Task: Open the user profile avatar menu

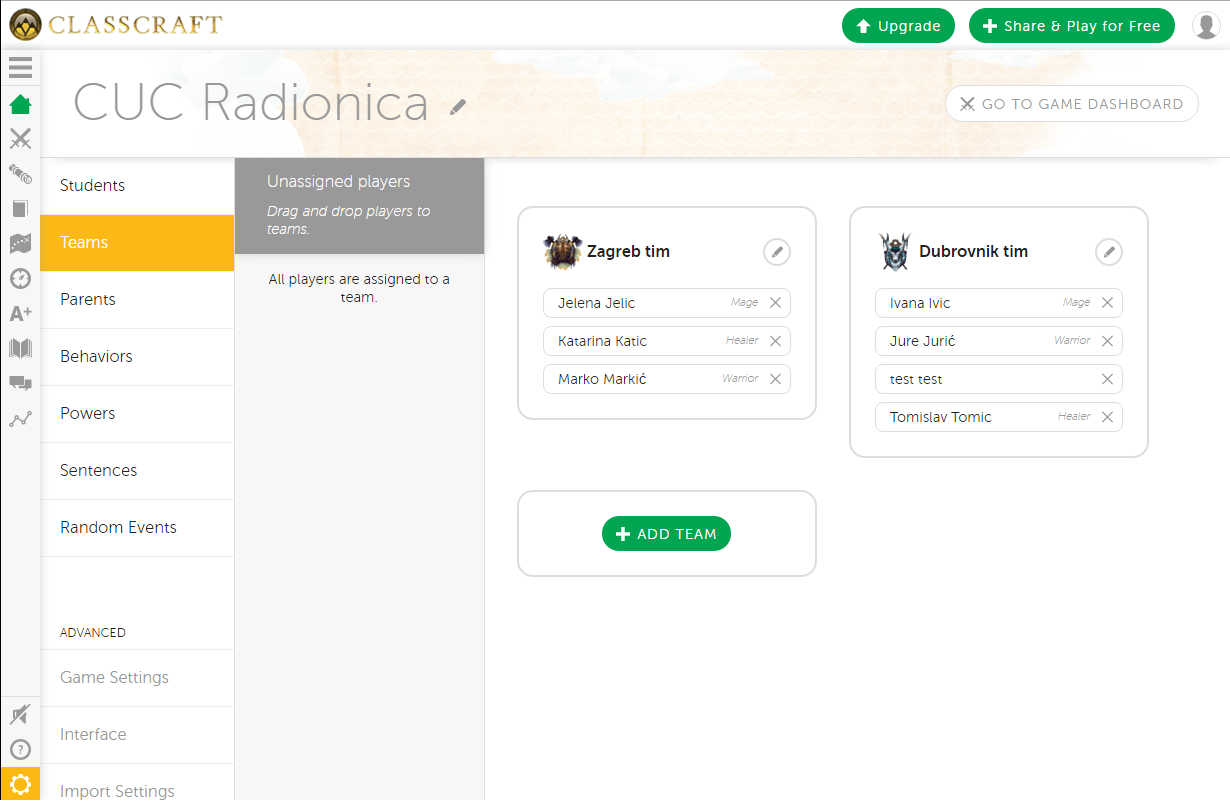Action: coord(1206,26)
